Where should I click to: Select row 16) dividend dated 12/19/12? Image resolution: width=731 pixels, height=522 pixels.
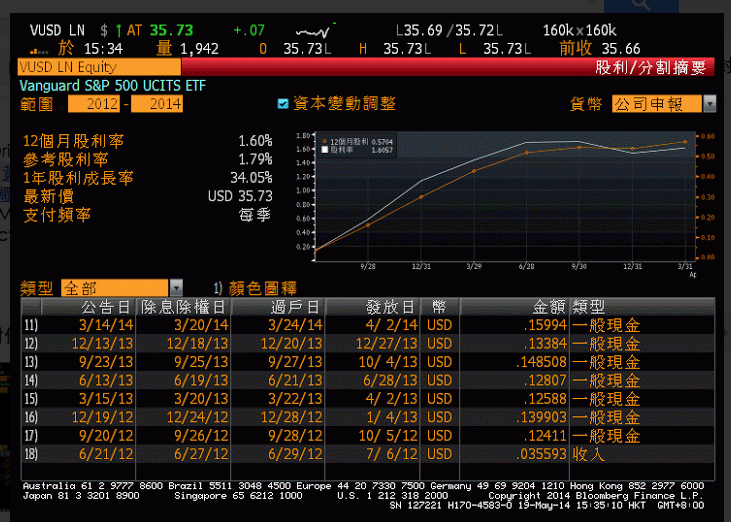pyautogui.click(x=367, y=417)
